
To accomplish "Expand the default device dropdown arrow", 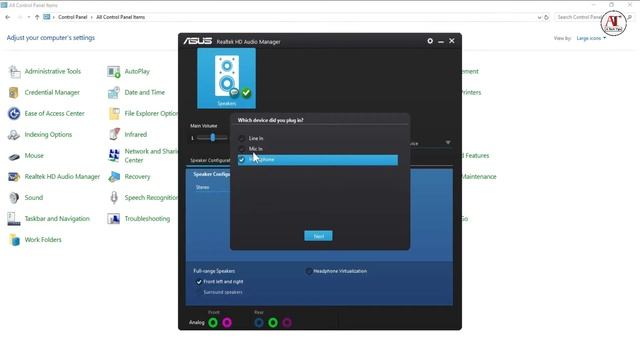I will pos(448,142).
